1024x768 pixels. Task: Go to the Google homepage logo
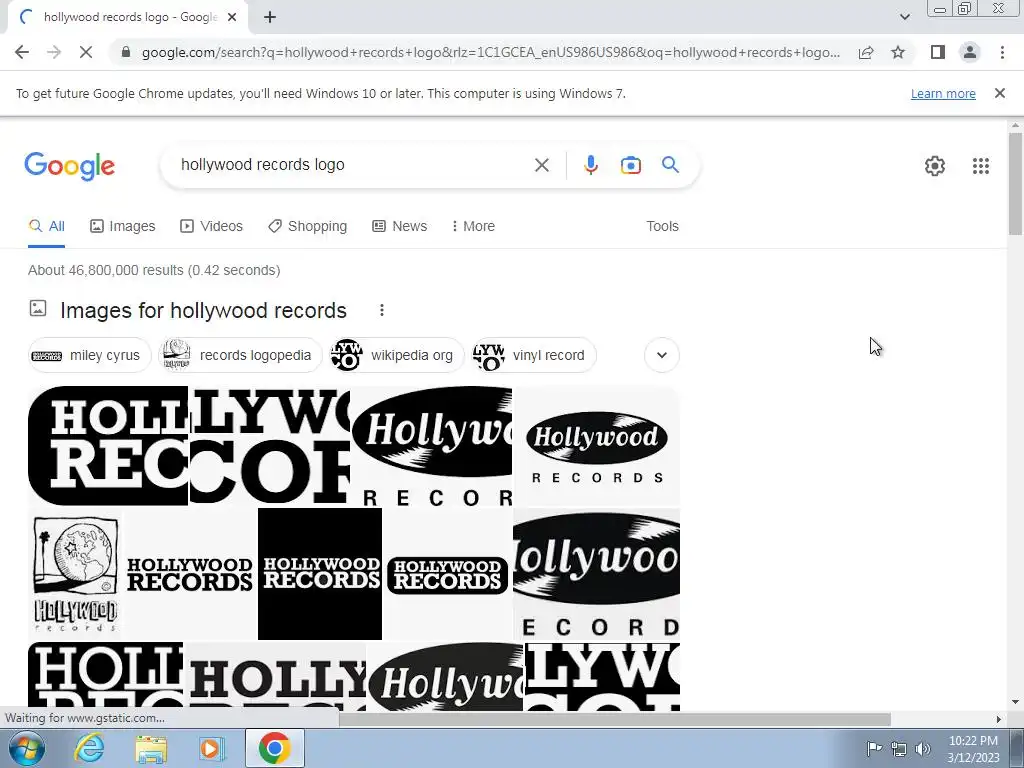69,166
